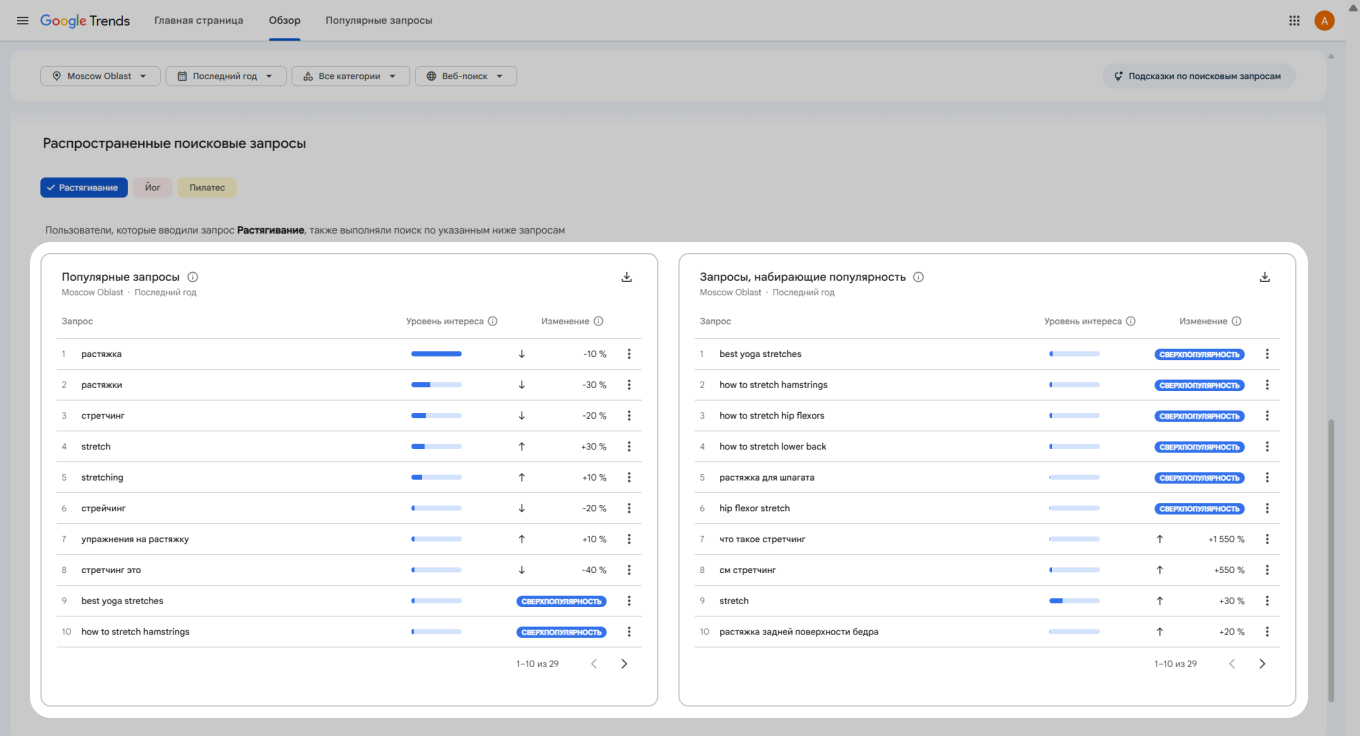The width and height of the screenshot is (1360, 736).
Task: Open the Последний год time range dropdown
Action: [226, 76]
